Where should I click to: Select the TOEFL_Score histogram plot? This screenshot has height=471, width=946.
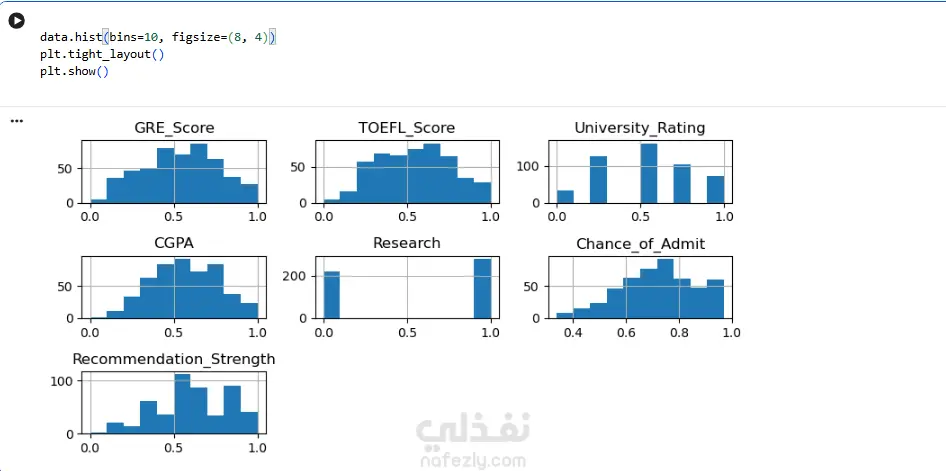click(x=407, y=172)
